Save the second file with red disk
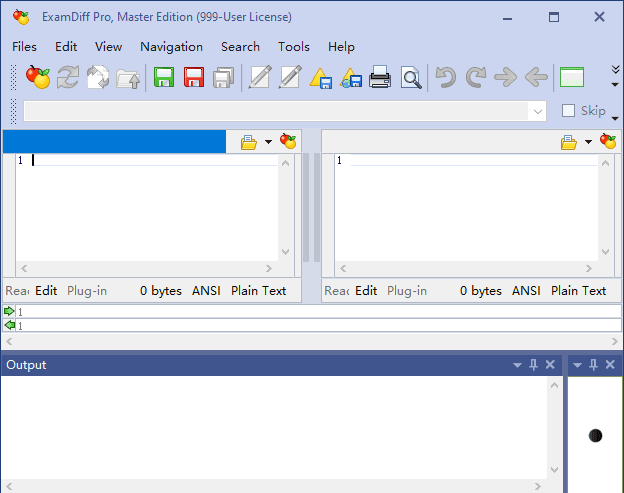The width and height of the screenshot is (624, 493). [194, 77]
